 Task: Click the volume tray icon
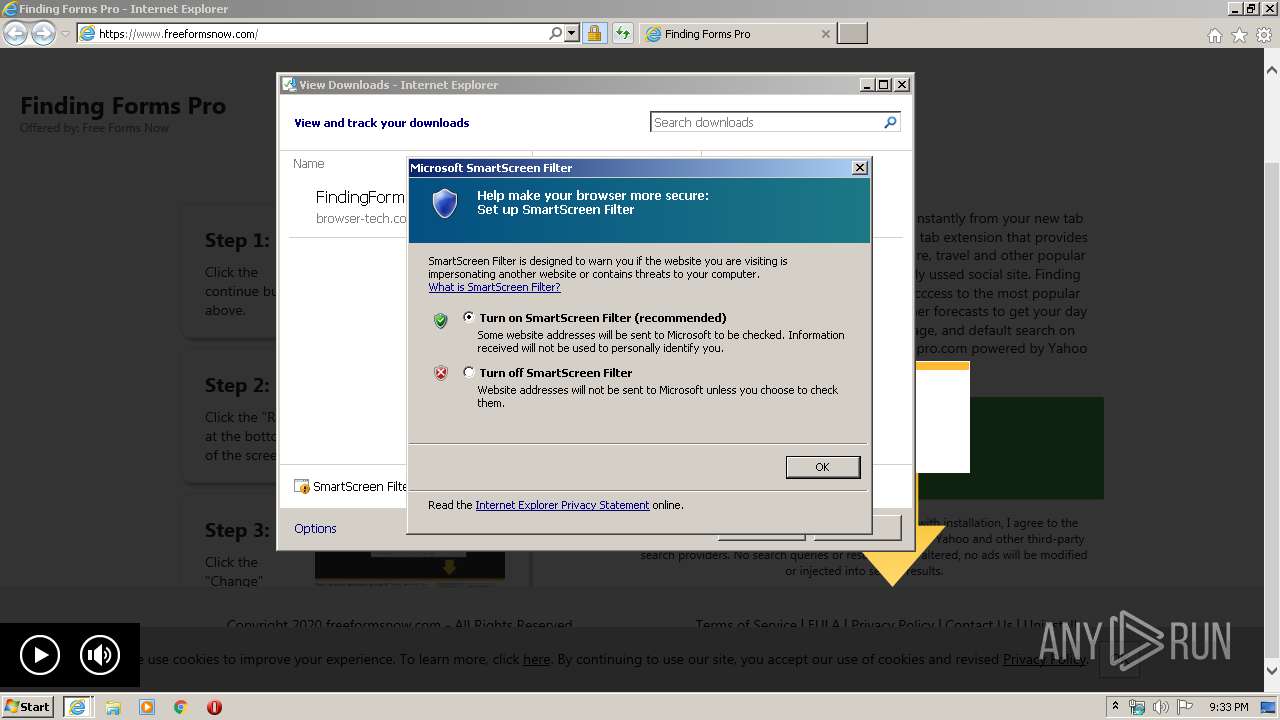pyautogui.click(x=1162, y=707)
